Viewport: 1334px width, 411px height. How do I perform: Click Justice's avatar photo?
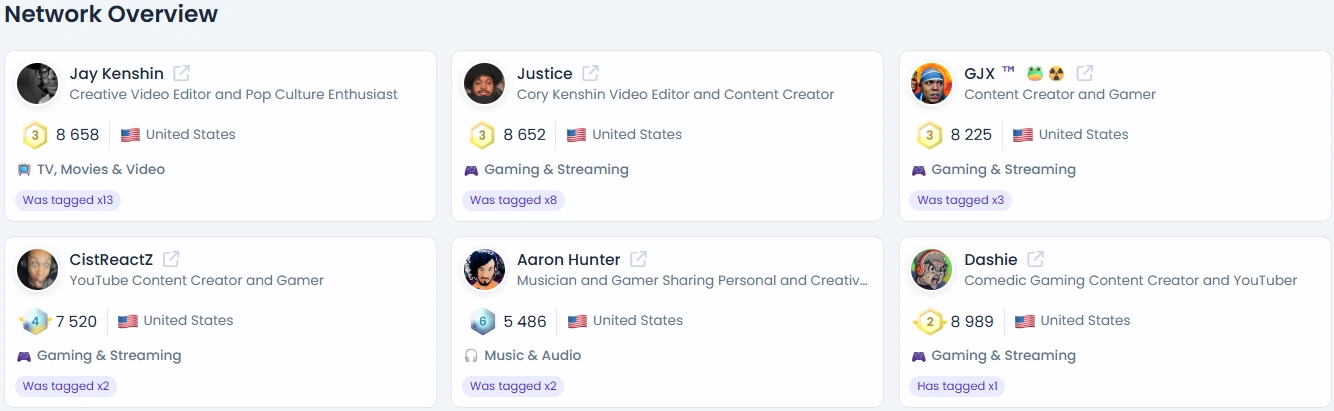[x=485, y=84]
